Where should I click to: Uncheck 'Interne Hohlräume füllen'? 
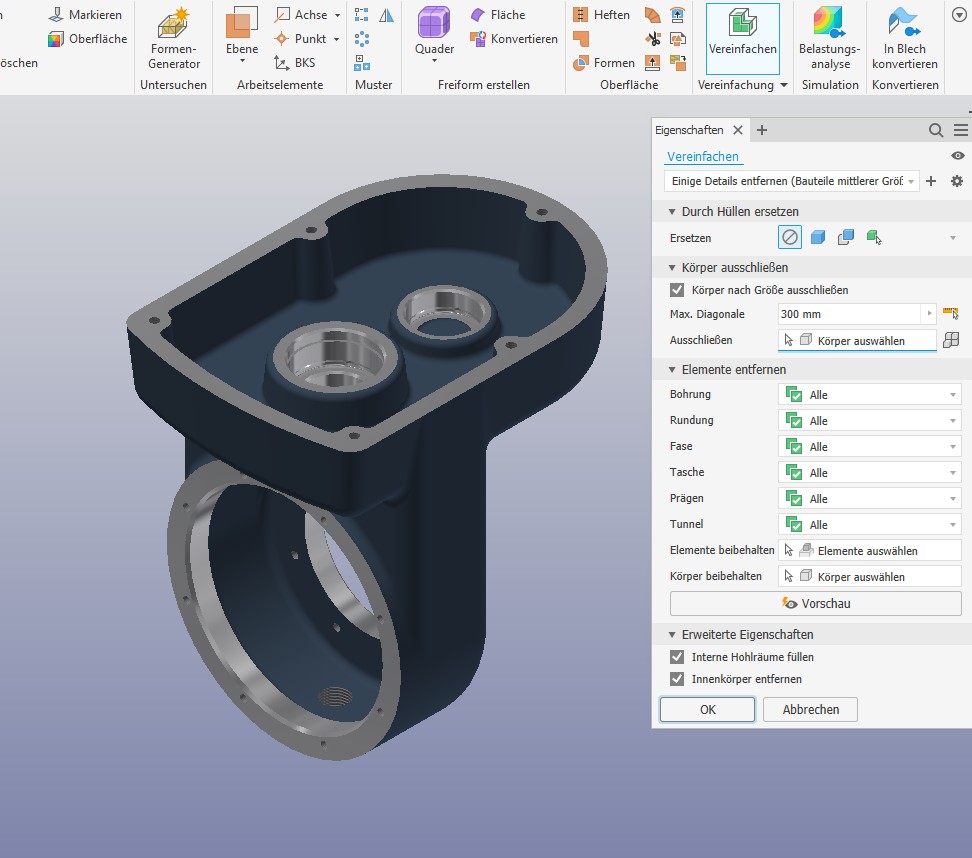[678, 657]
